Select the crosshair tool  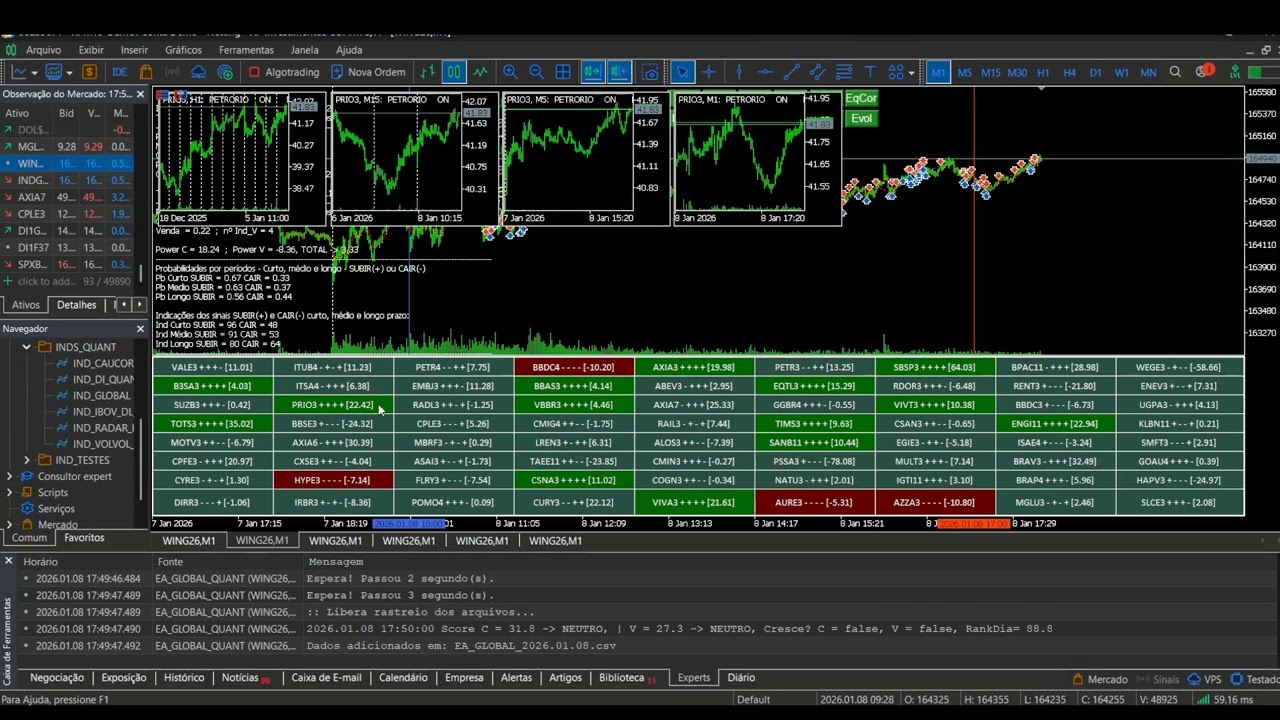pos(709,72)
